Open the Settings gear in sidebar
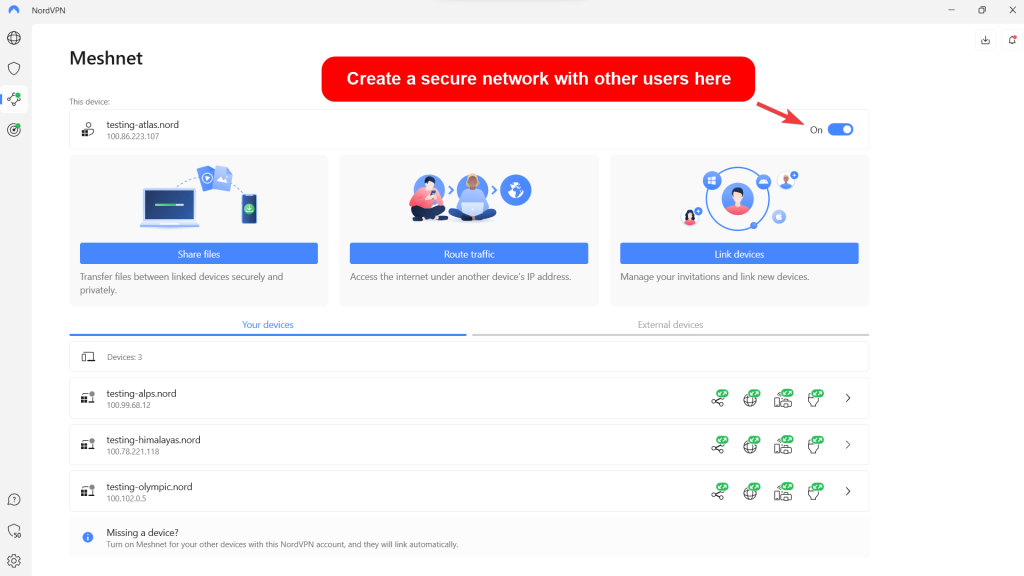The image size is (1024, 576). pyautogui.click(x=14, y=561)
